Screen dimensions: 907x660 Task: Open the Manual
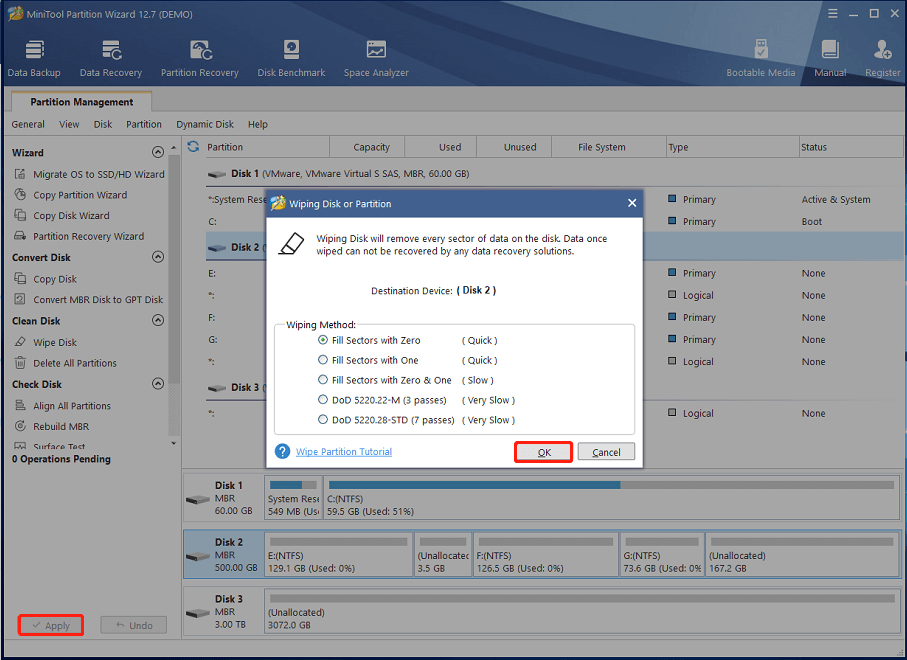830,58
